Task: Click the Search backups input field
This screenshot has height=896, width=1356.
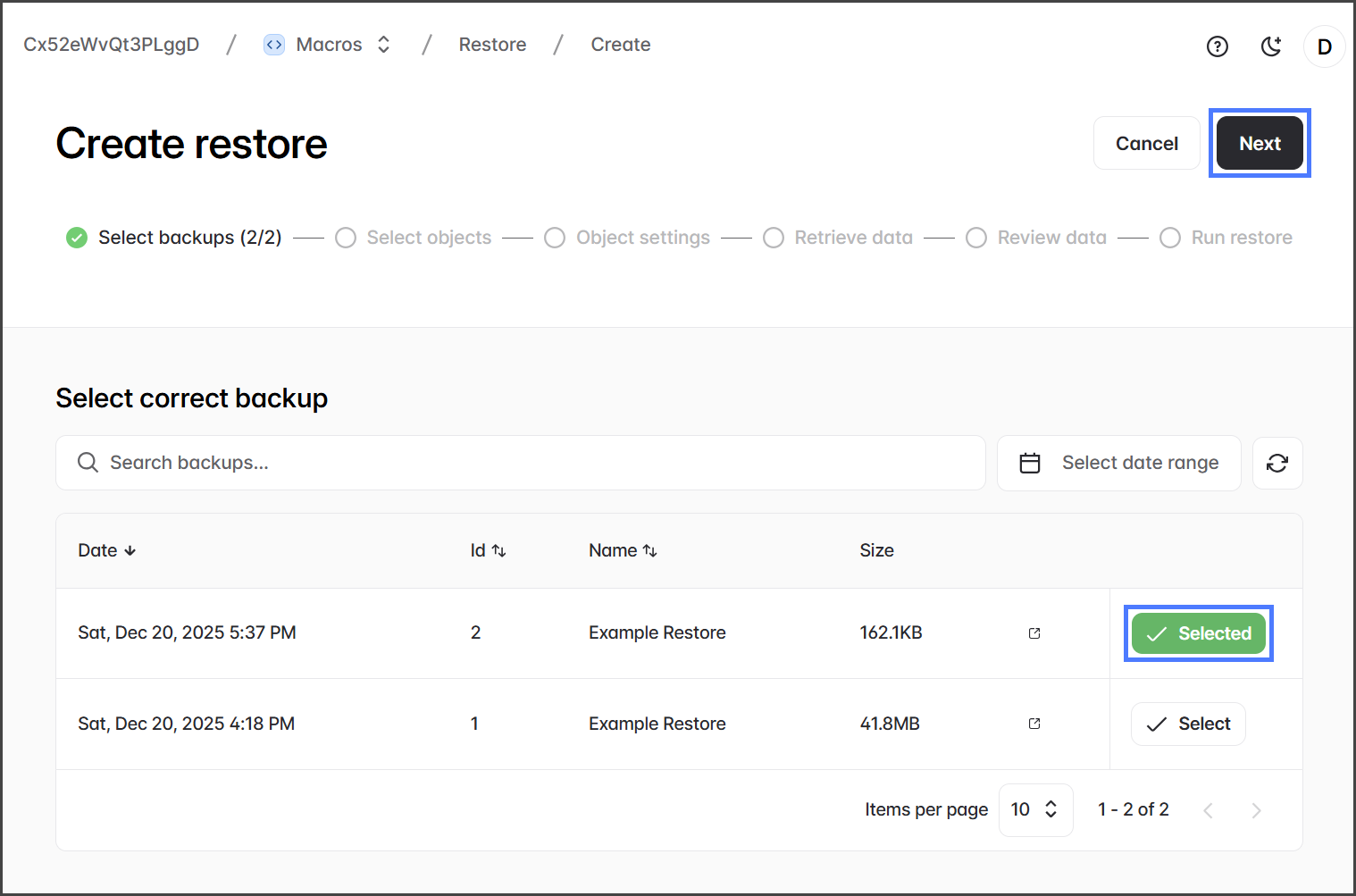Action: 520,463
